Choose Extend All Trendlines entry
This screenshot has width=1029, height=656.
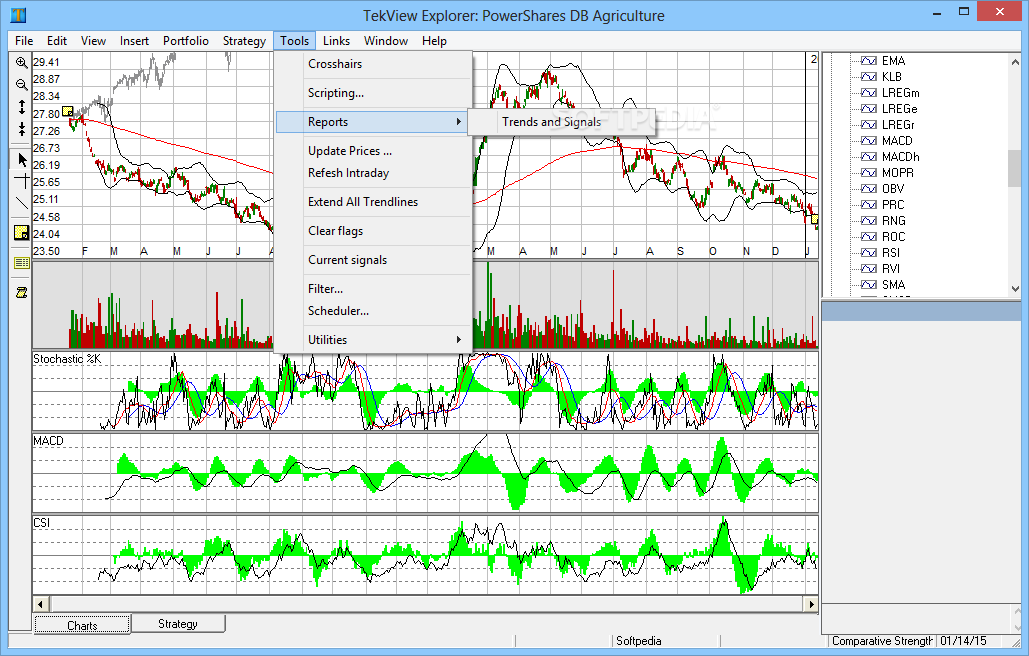tap(373, 202)
